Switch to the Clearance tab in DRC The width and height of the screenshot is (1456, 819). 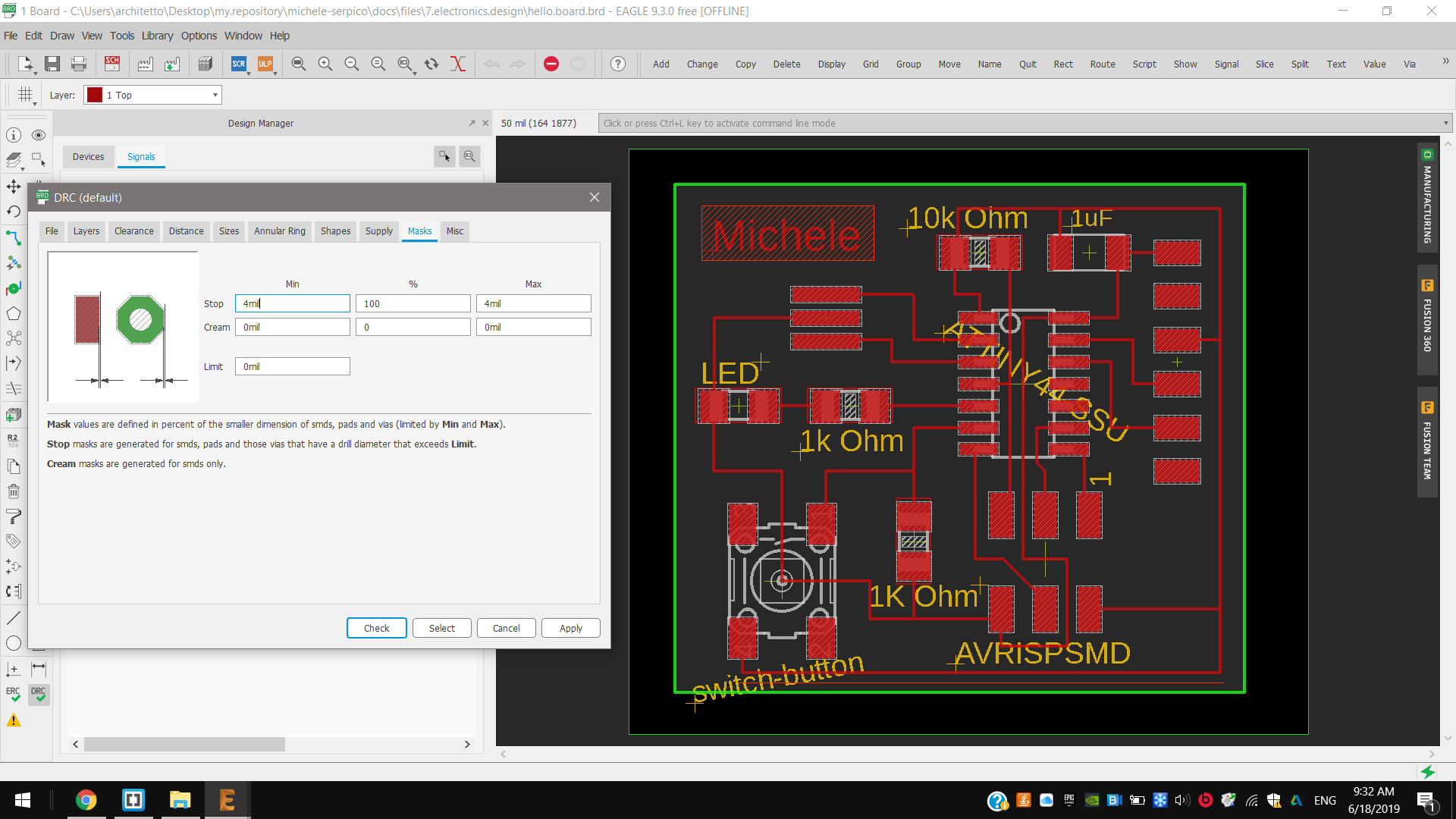(x=133, y=231)
